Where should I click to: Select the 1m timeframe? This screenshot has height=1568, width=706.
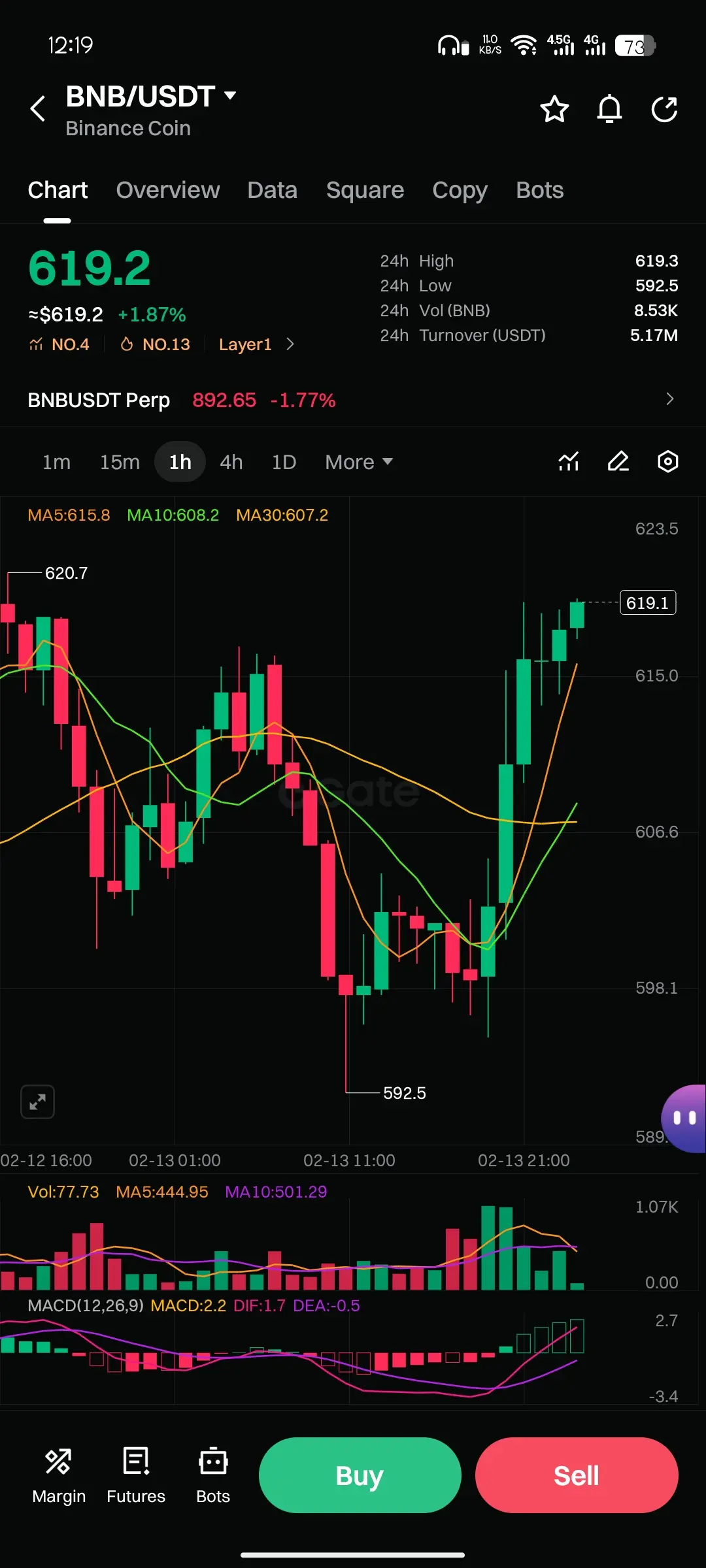[56, 462]
